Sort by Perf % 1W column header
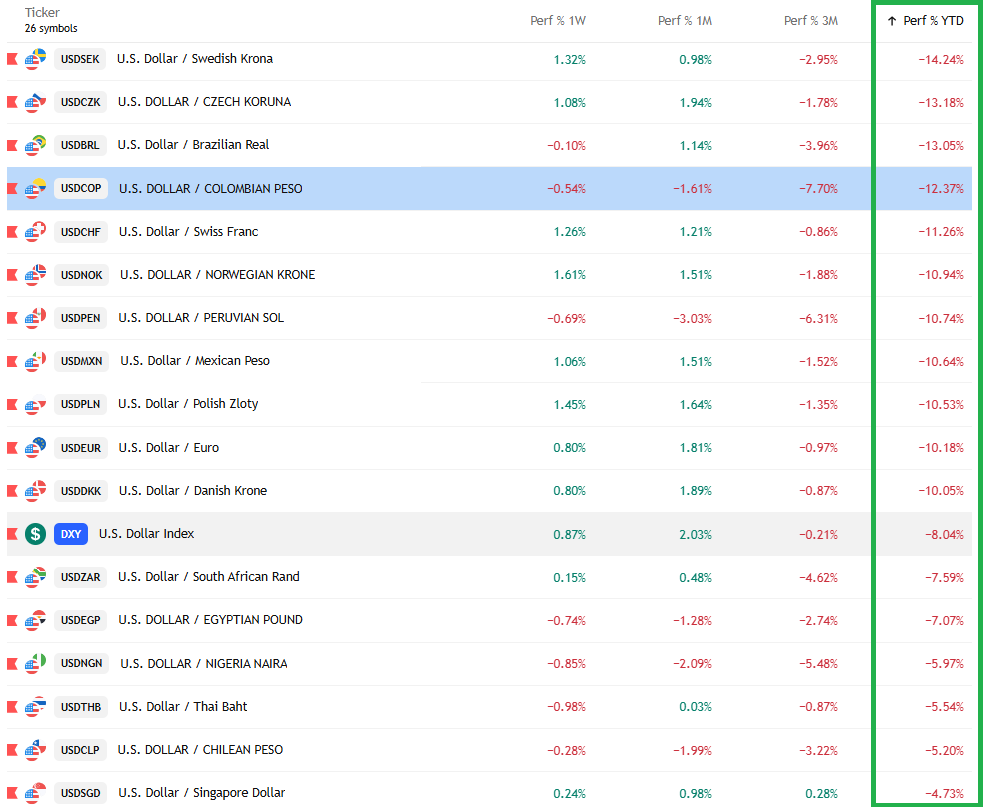The width and height of the screenshot is (983, 807). [x=558, y=21]
